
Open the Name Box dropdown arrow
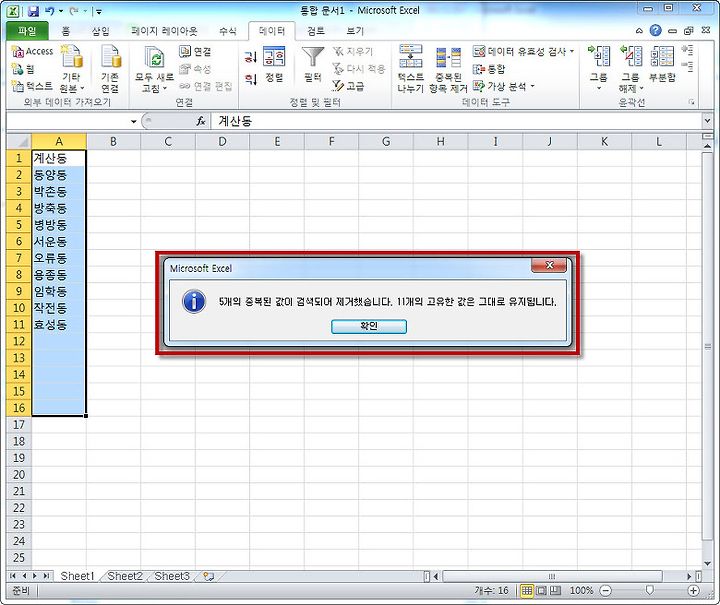tap(134, 122)
